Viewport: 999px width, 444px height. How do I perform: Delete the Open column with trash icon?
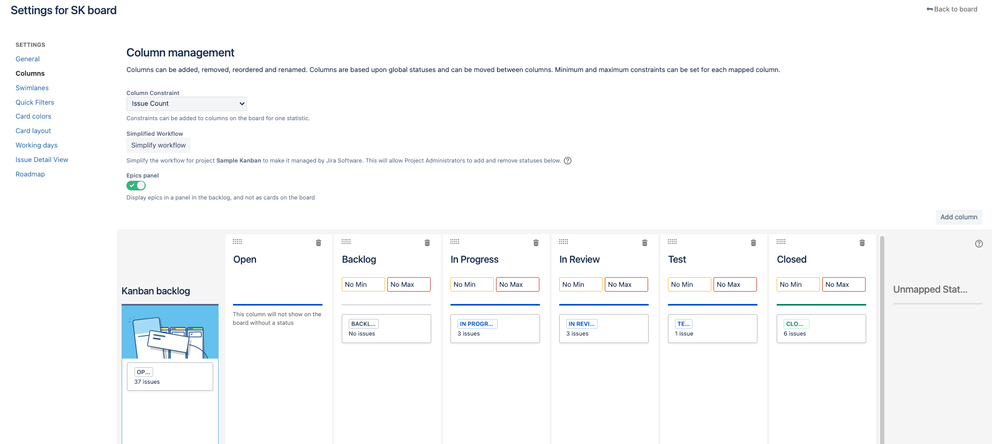point(319,243)
